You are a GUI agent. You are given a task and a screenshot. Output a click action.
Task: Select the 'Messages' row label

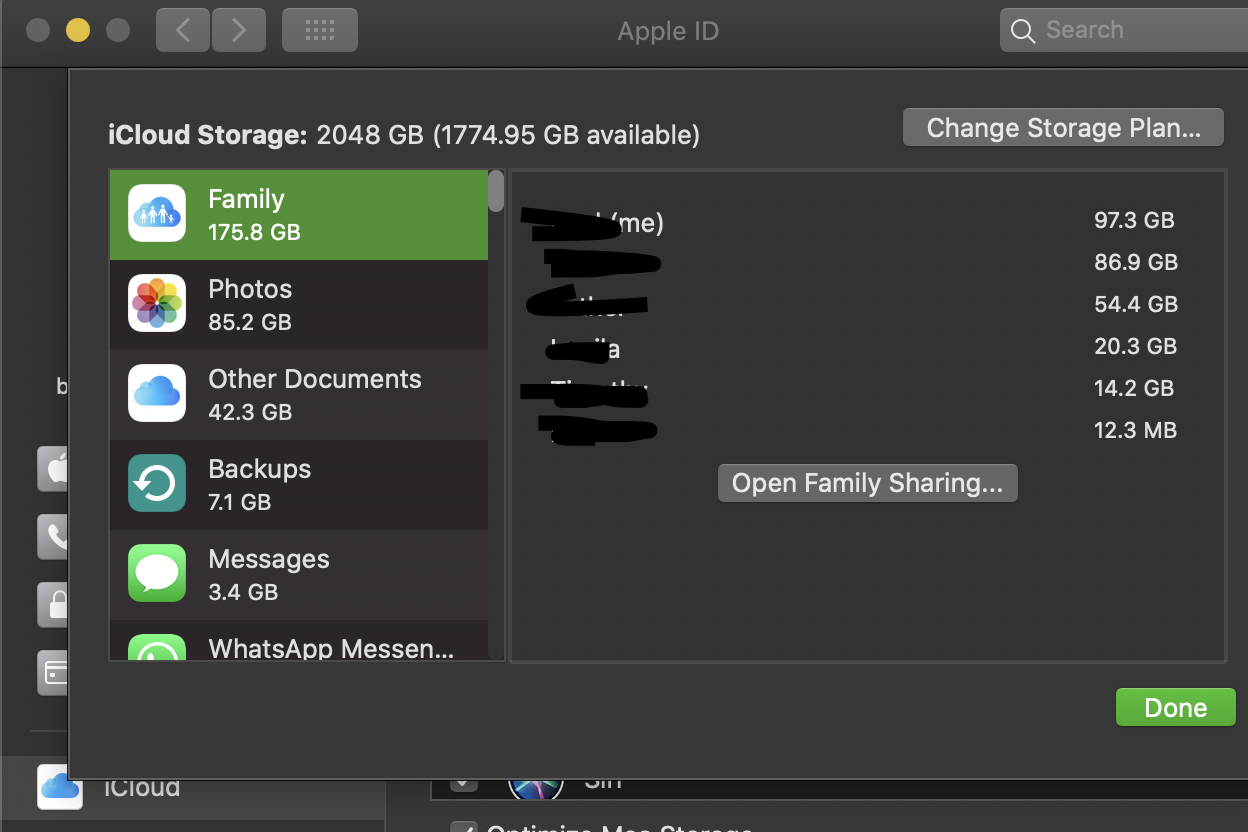[269, 559]
